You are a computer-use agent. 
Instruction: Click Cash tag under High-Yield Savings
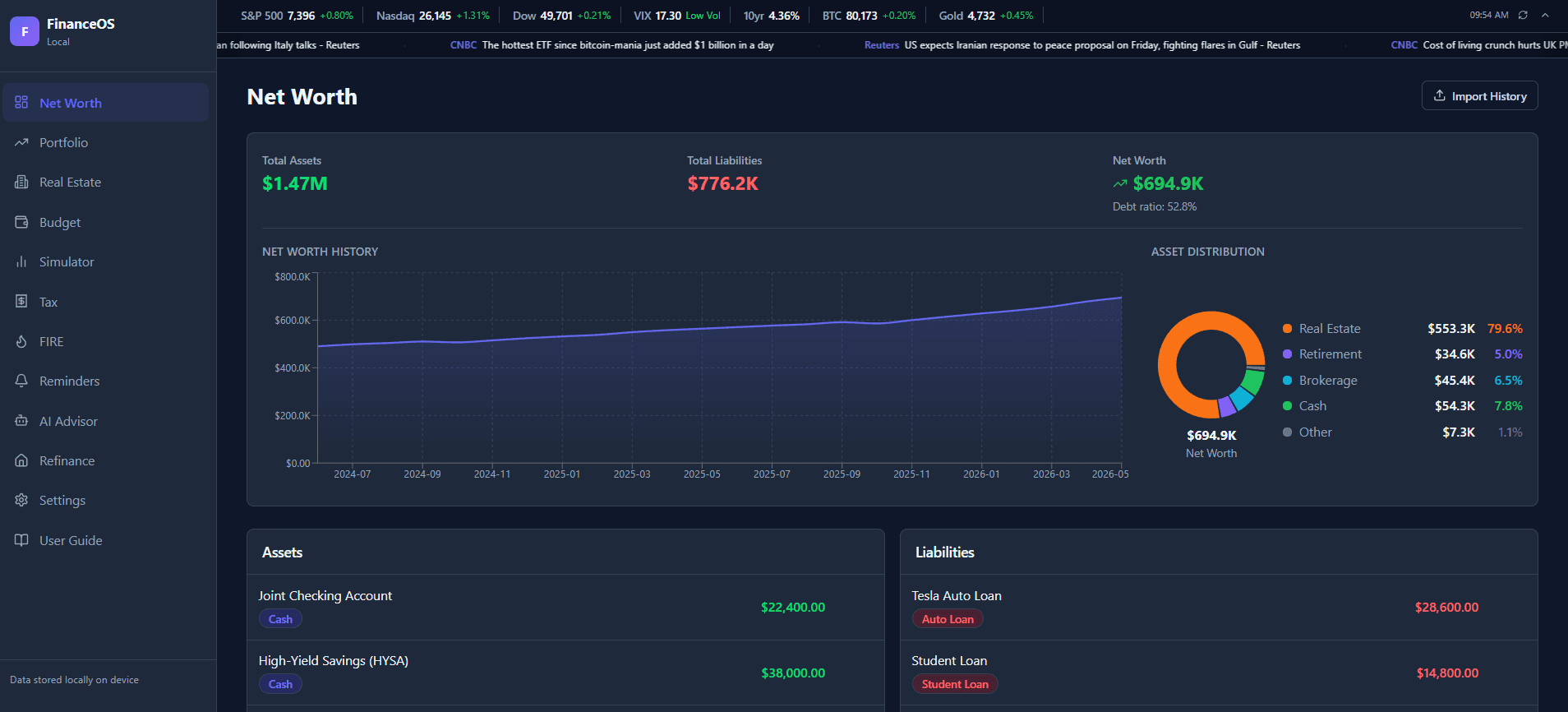point(280,684)
